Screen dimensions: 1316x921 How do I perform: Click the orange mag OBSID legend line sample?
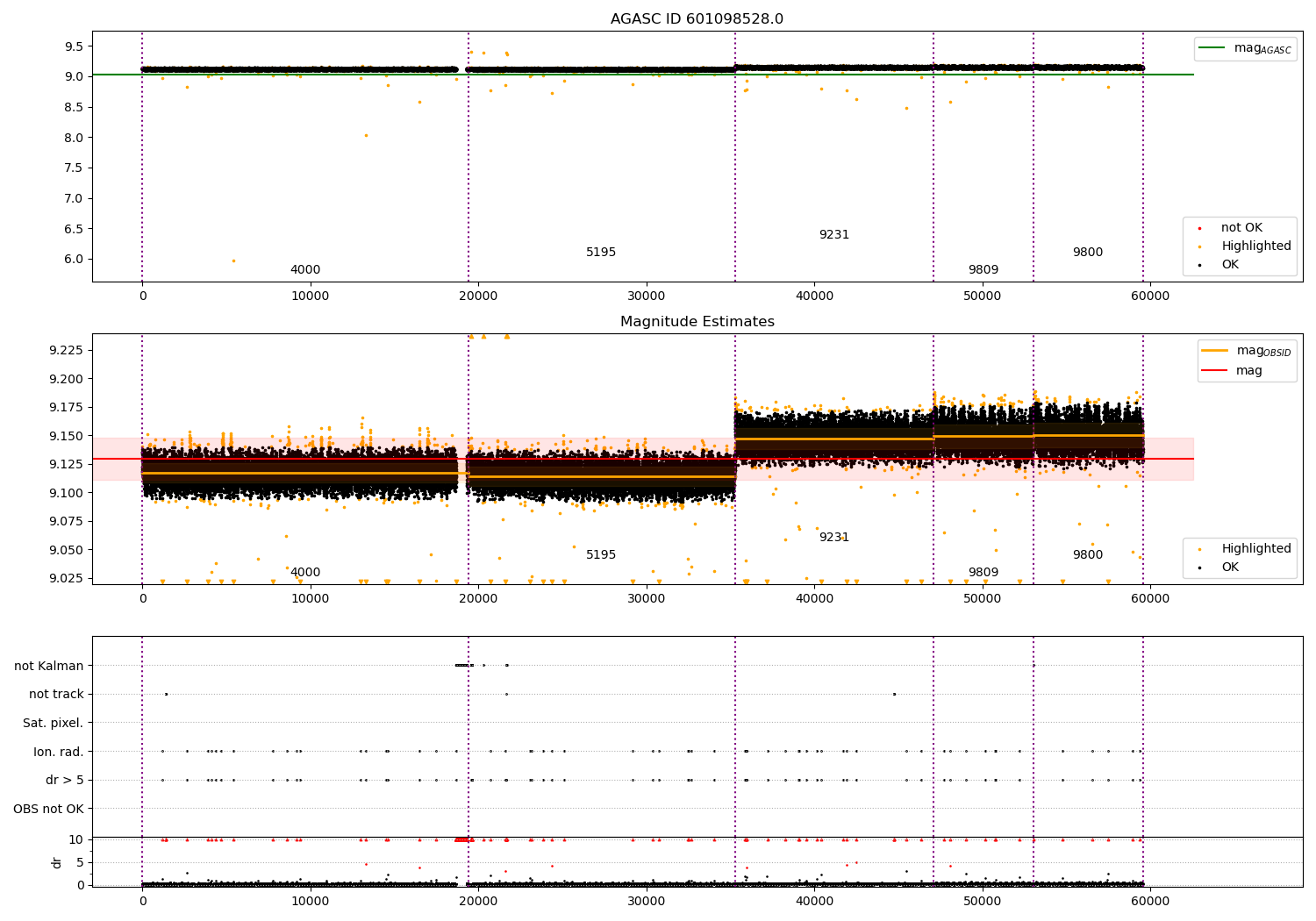[1215, 351]
